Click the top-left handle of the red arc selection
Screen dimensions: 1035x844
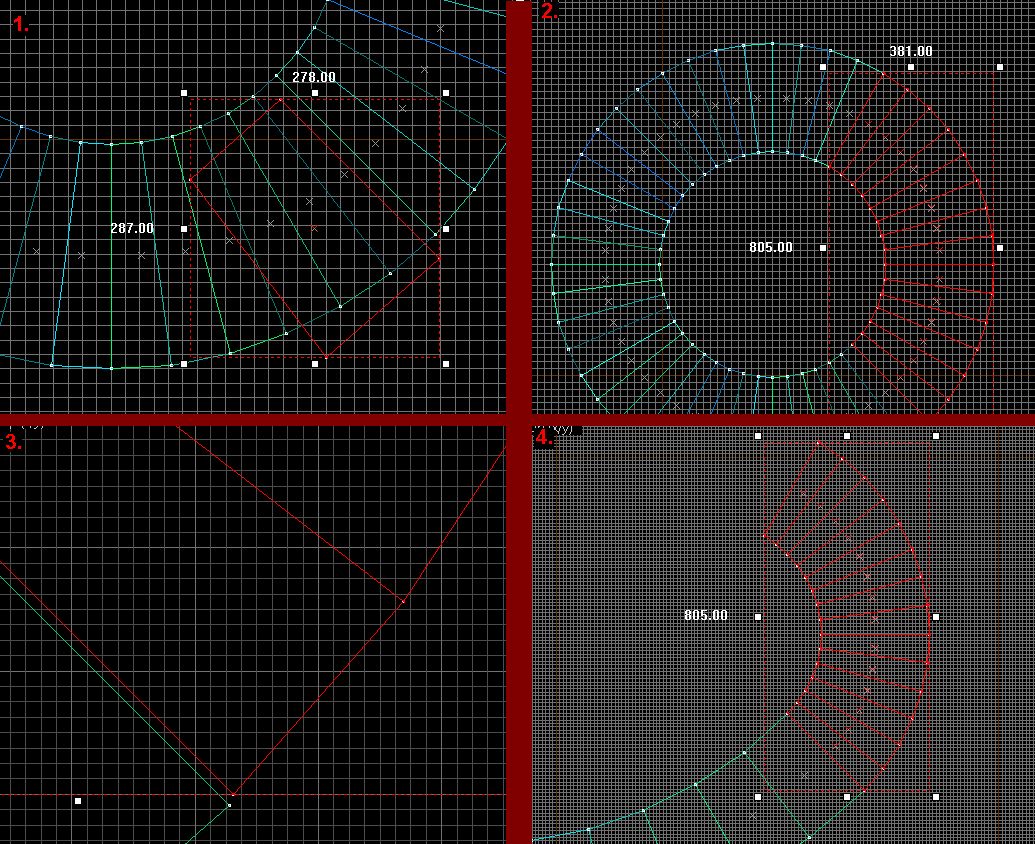758,436
